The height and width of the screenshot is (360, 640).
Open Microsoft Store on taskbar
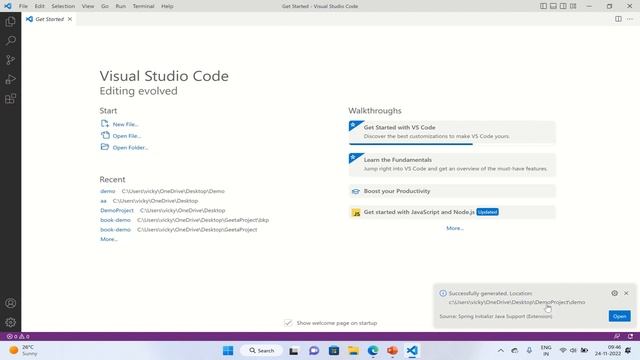pyautogui.click(x=333, y=351)
